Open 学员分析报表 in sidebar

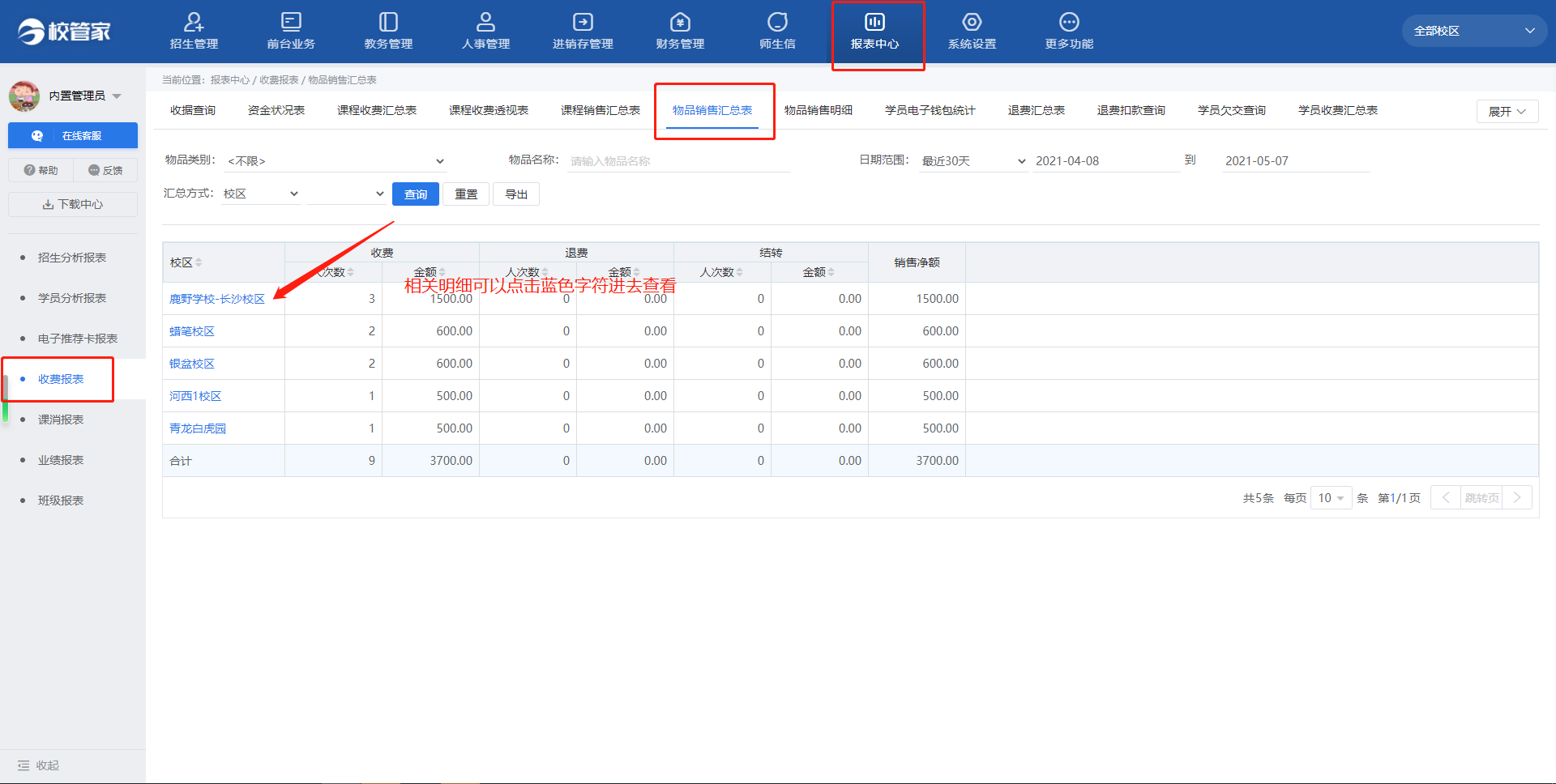point(72,298)
